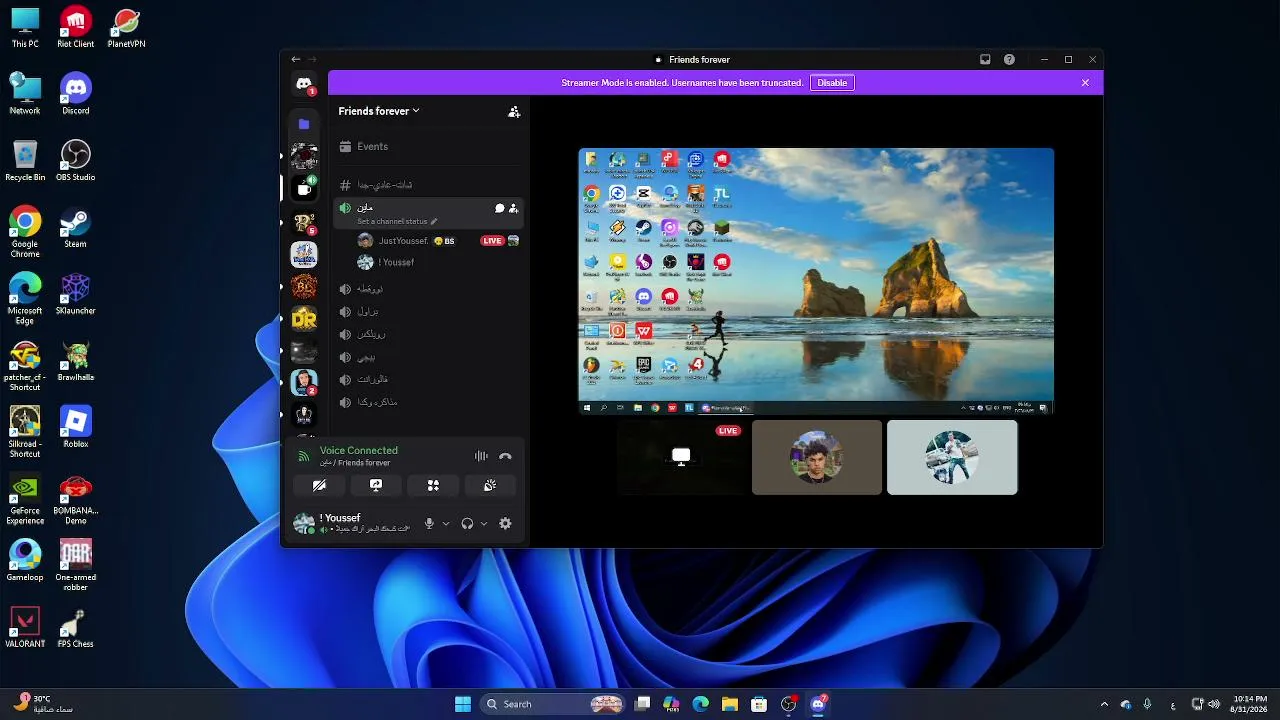The height and width of the screenshot is (720, 1280).
Task: Open Discord help icon in title bar
Action: tap(1009, 60)
